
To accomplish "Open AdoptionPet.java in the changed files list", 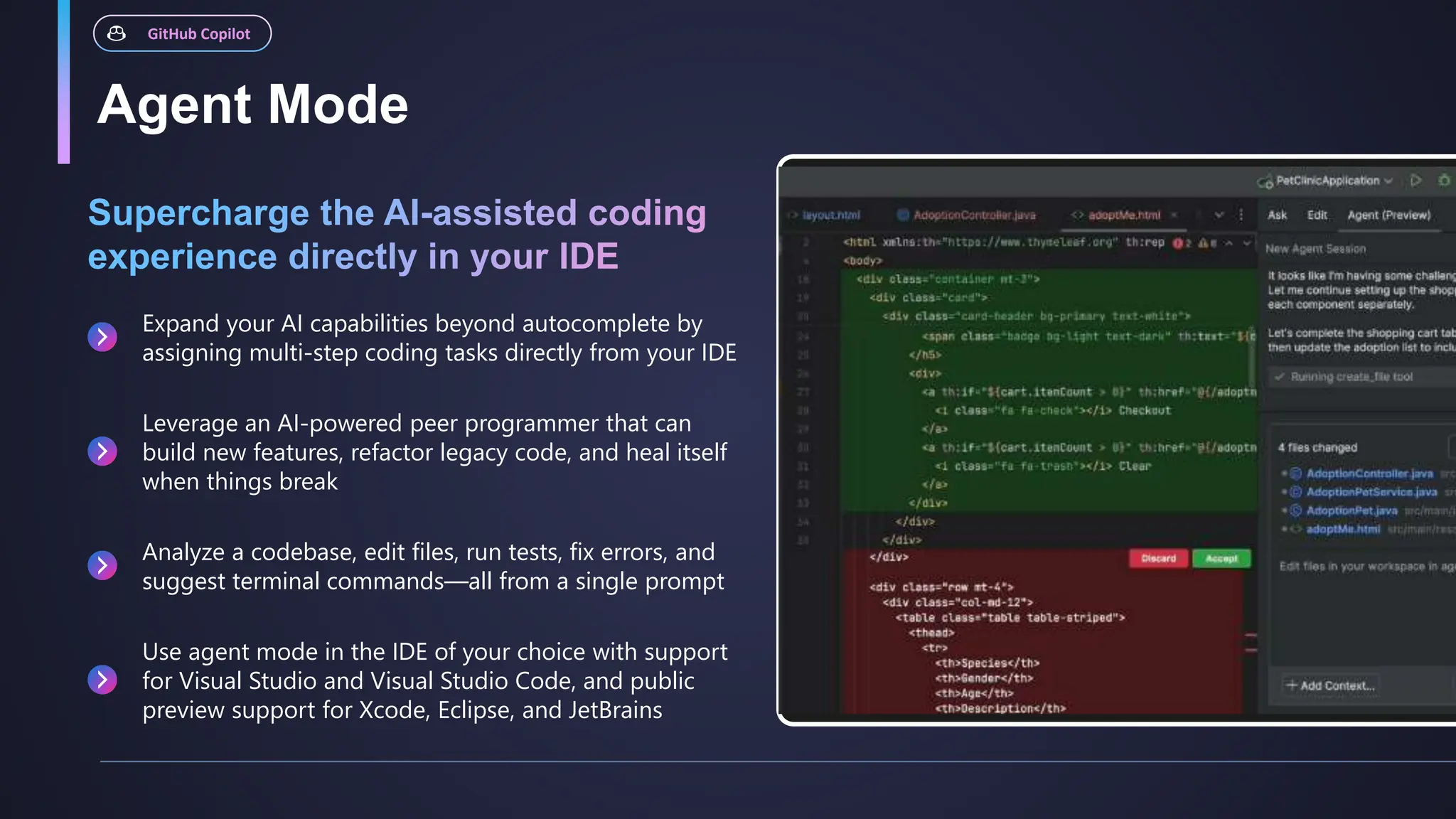I will click(x=1351, y=510).
